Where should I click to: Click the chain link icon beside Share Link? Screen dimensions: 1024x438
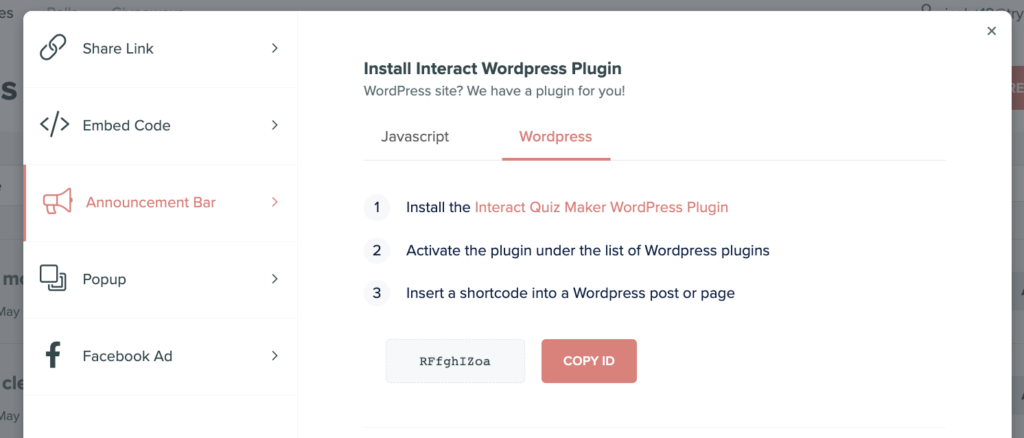(x=53, y=48)
